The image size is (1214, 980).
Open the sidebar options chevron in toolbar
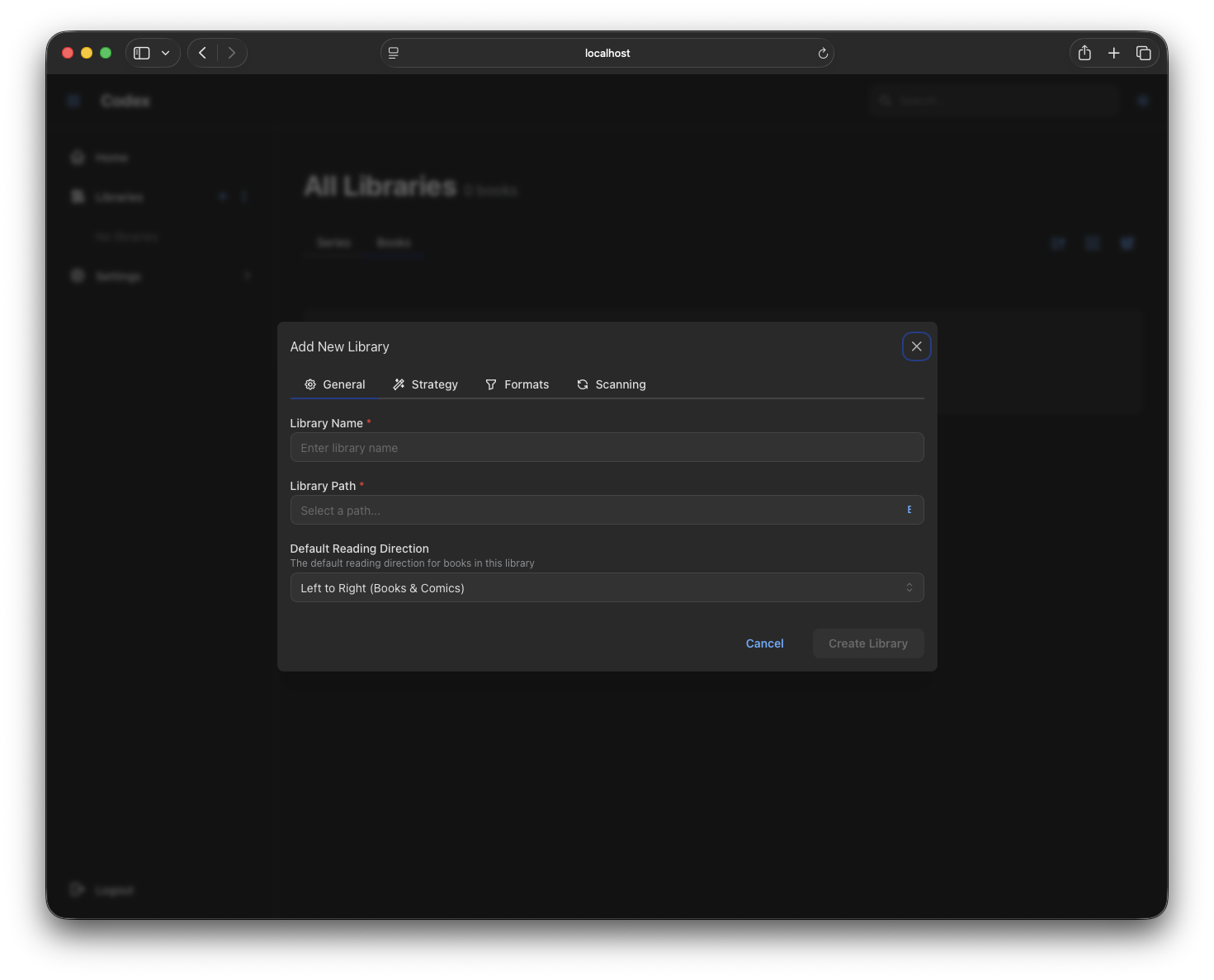[165, 52]
